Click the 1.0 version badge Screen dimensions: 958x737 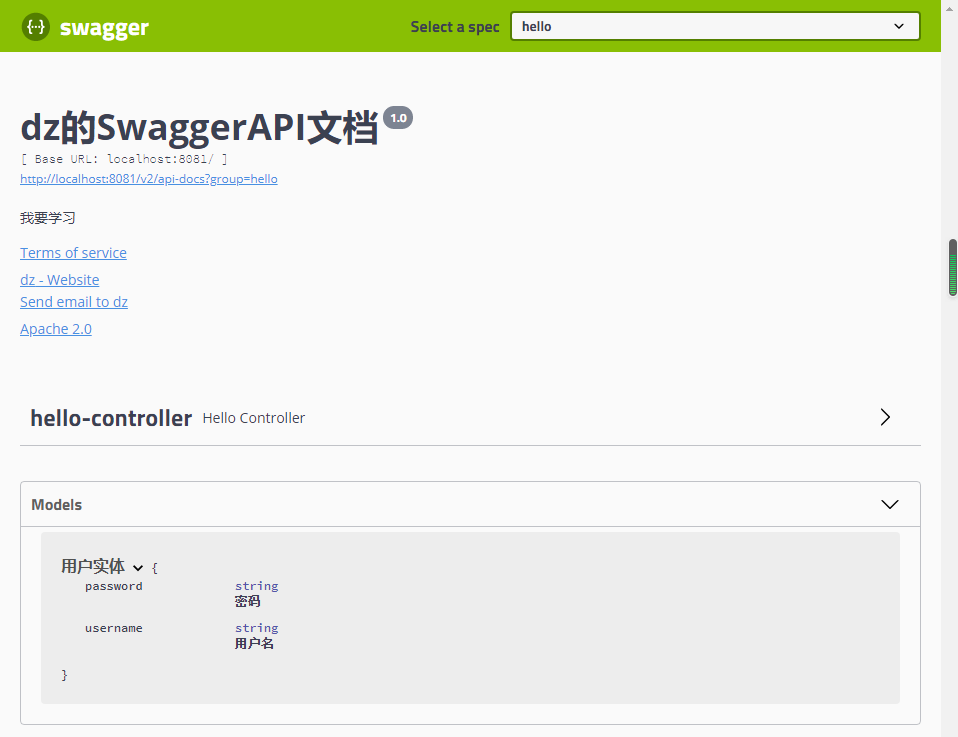[x=398, y=118]
